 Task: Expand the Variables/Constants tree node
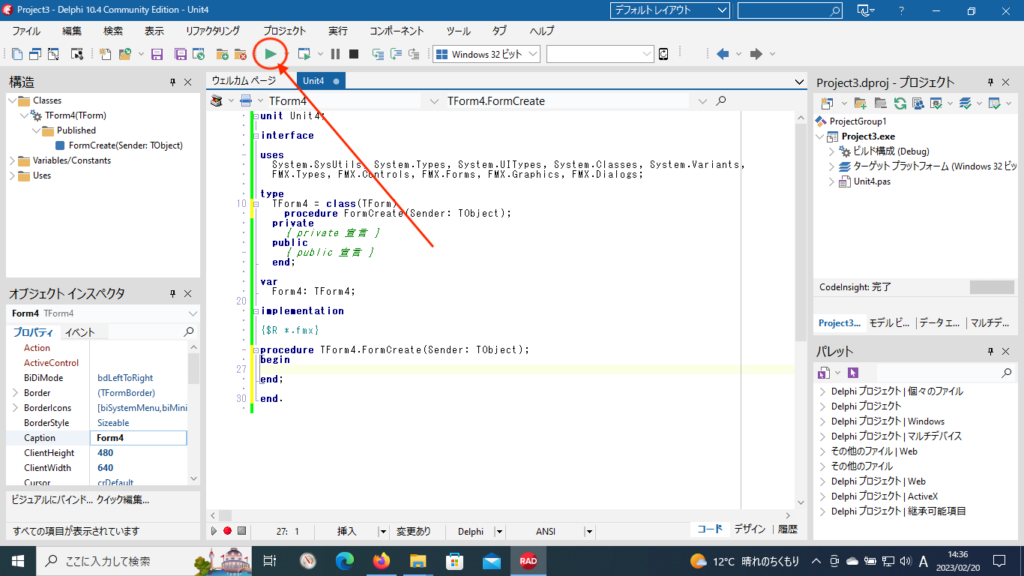[12, 160]
